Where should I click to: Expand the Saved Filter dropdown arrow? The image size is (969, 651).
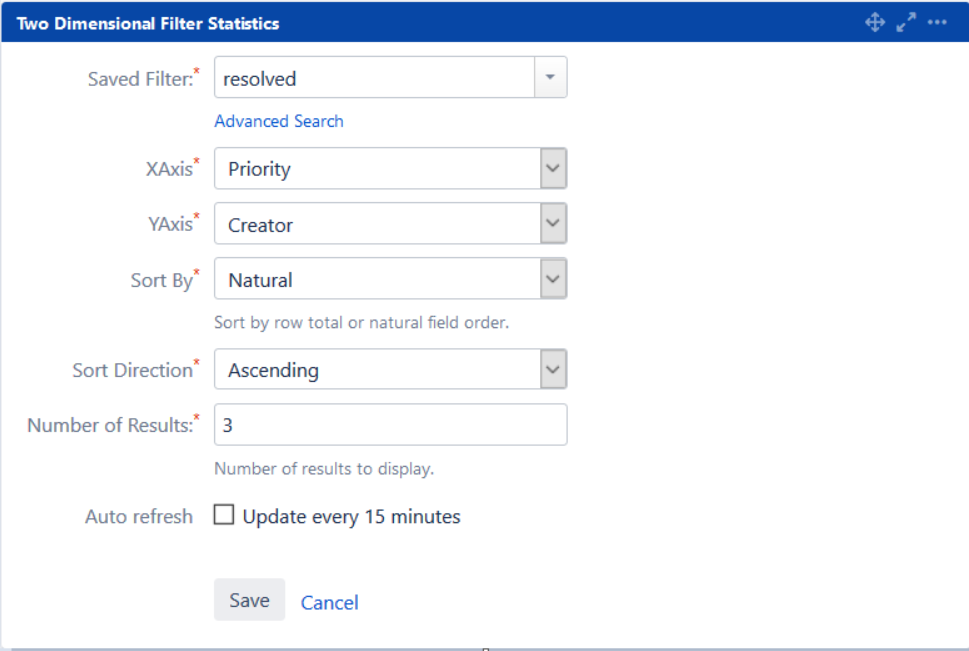(550, 78)
